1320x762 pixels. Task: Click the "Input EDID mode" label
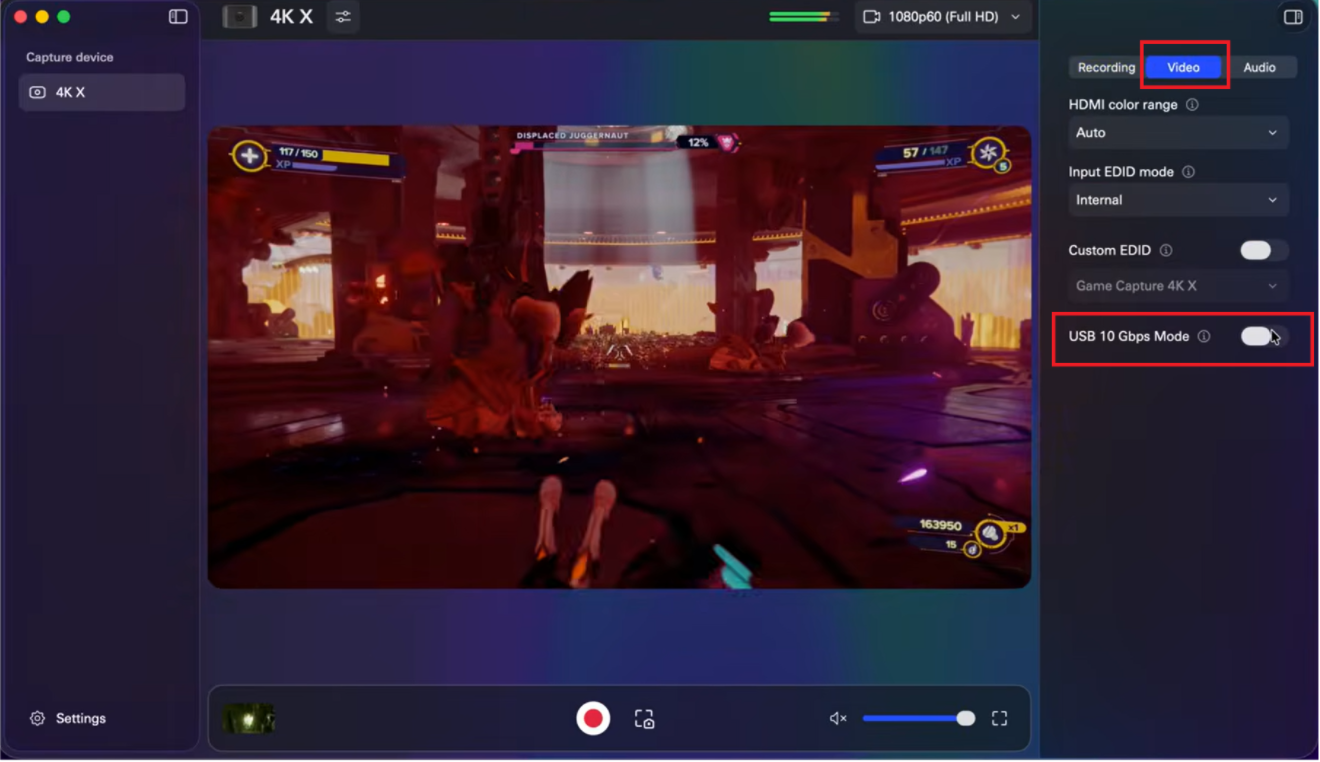pos(1121,172)
